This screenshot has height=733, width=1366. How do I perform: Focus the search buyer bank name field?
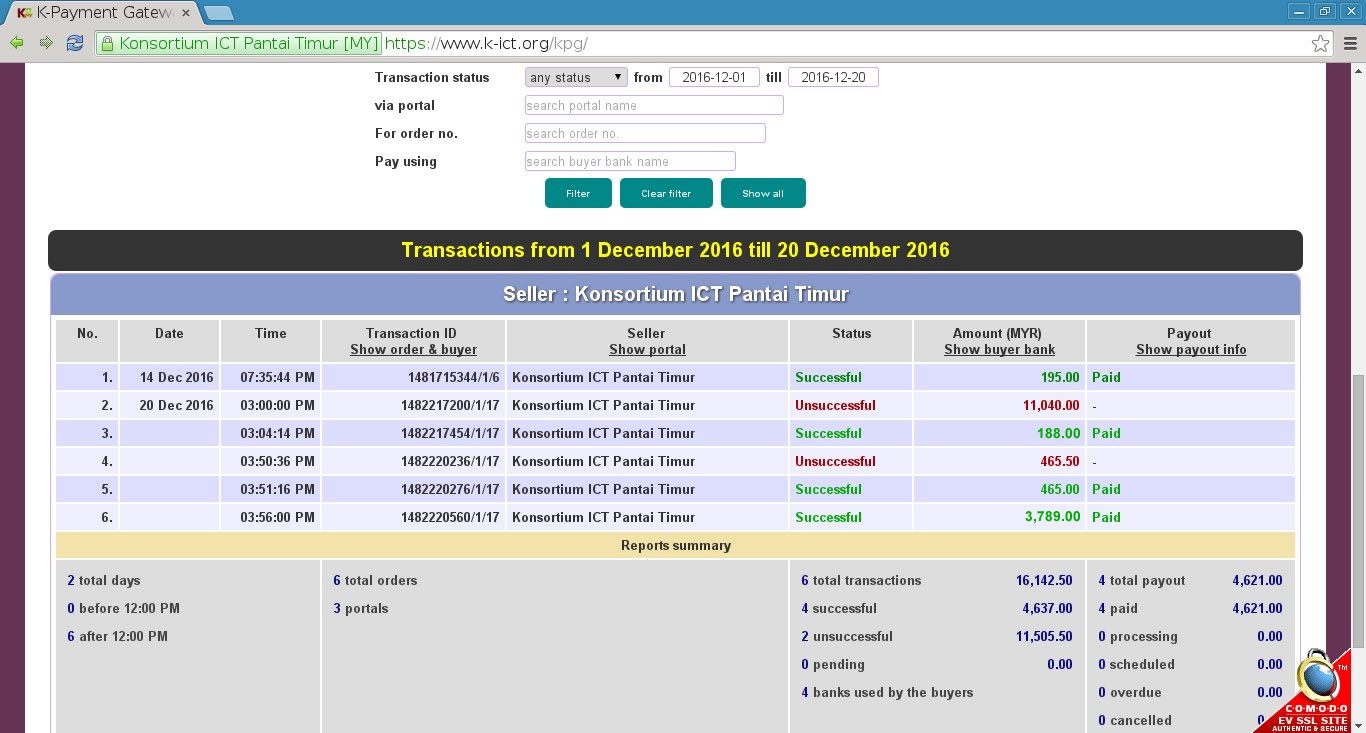630,161
